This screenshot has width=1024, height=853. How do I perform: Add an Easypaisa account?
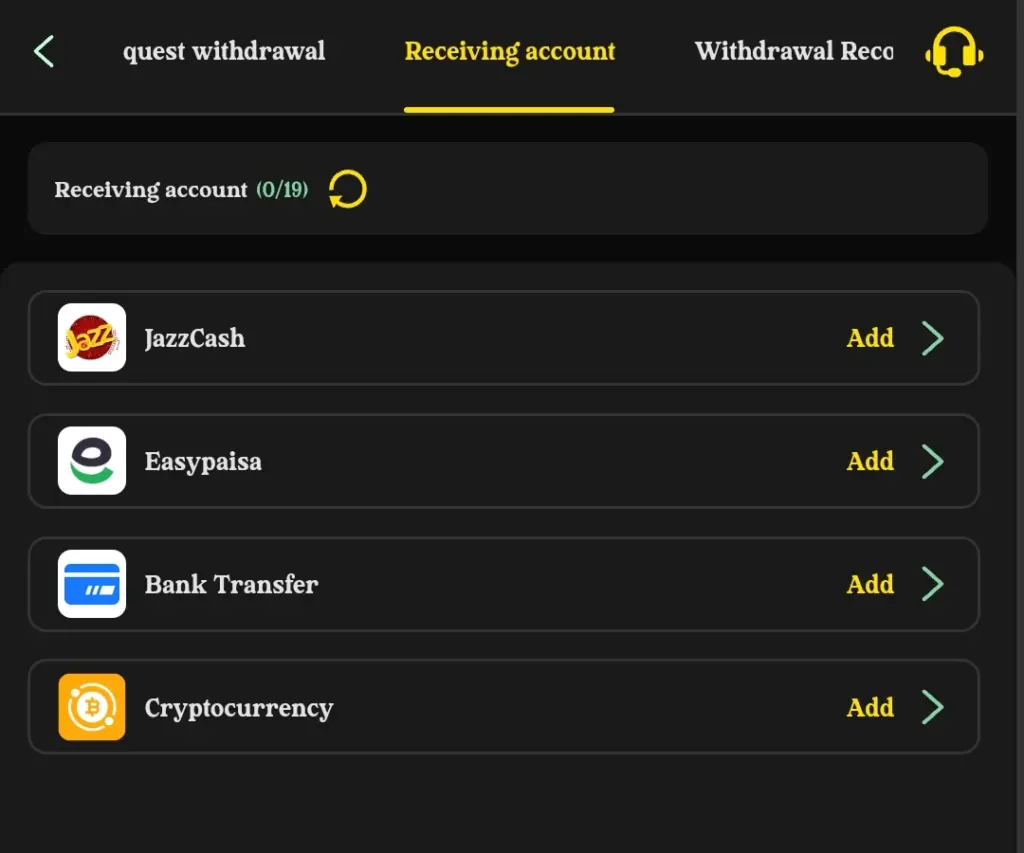tap(870, 461)
